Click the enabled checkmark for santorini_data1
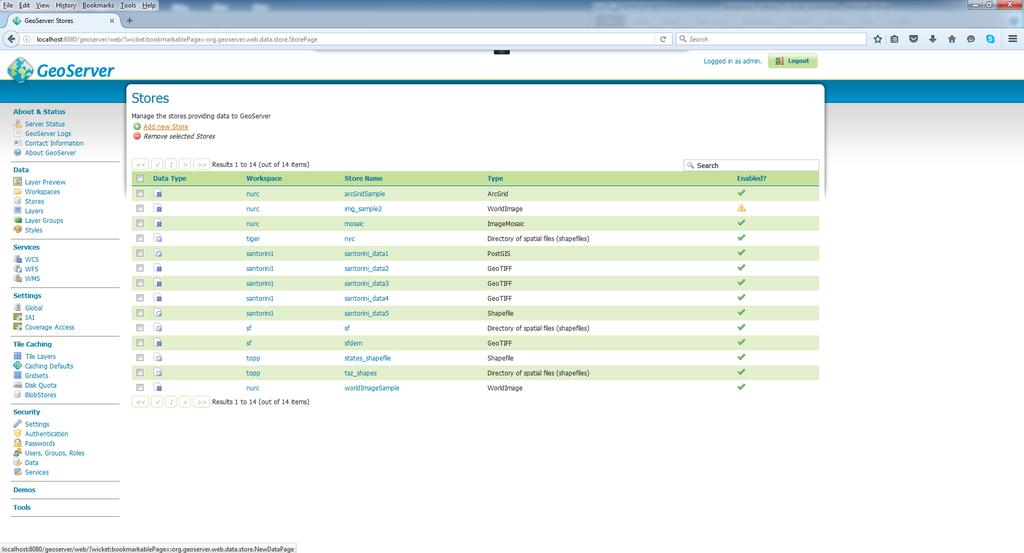Viewport: 1024px width, 553px height. tap(741, 253)
